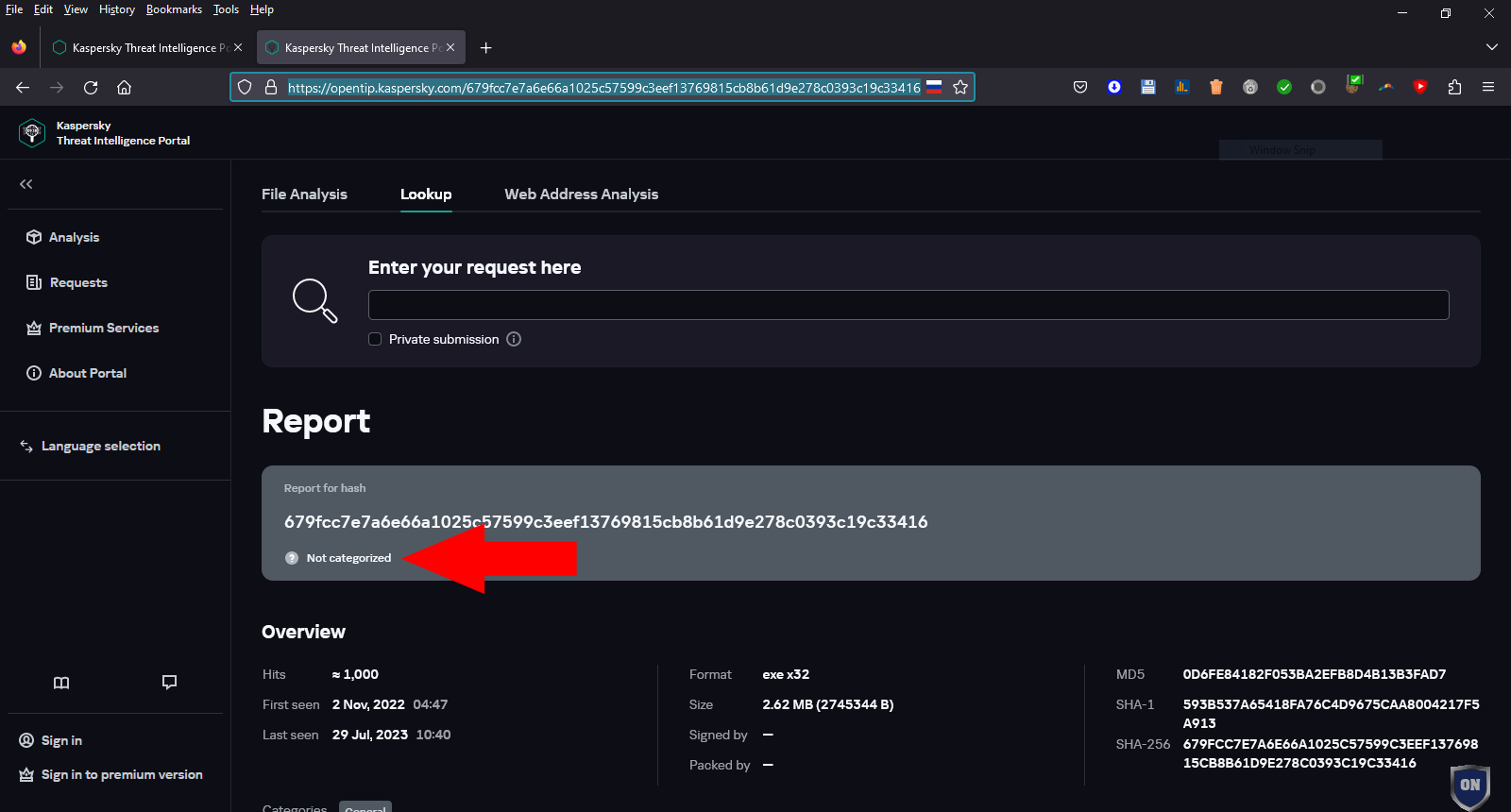Open Language selection in sidebar
1511x812 pixels.
pyautogui.click(x=100, y=446)
